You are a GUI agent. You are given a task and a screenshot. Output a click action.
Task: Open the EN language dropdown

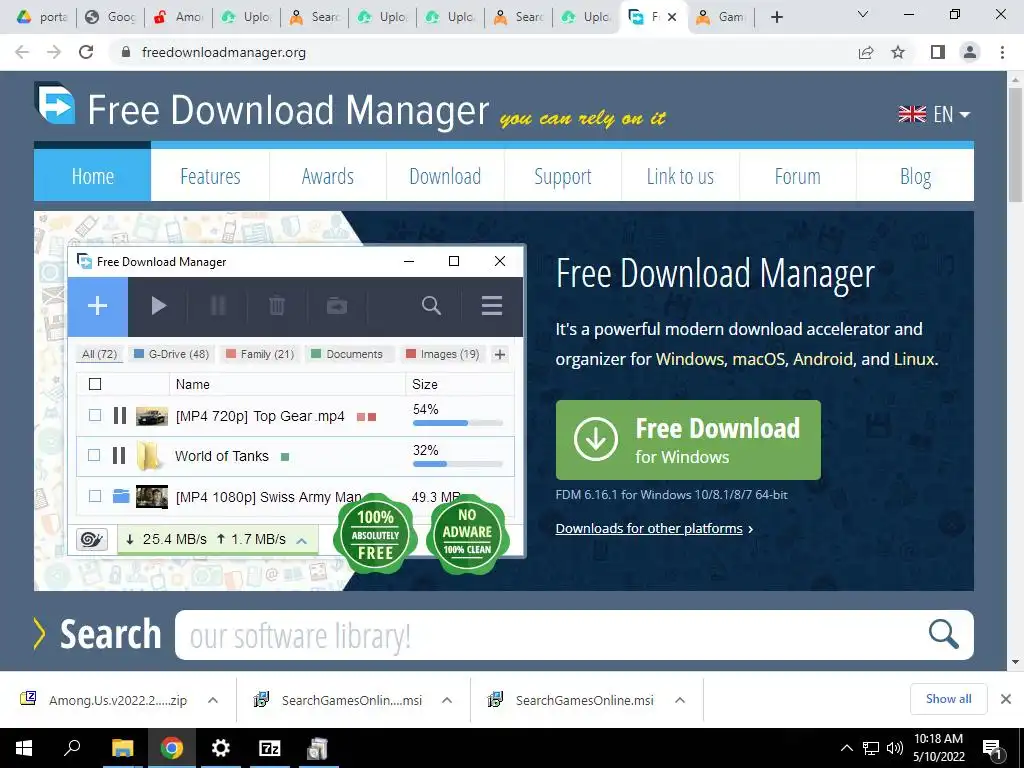coord(935,114)
